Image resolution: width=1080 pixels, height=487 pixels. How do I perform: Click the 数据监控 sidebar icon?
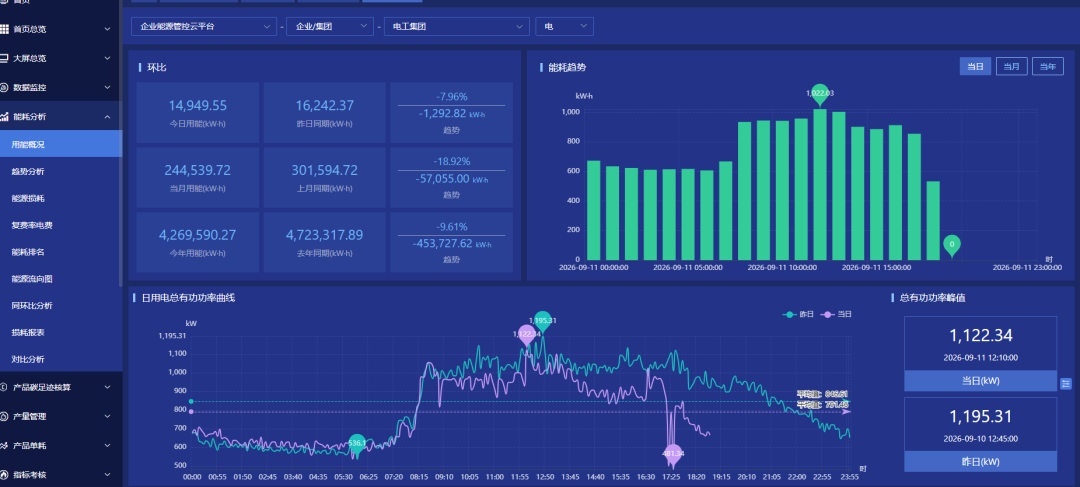[4, 87]
